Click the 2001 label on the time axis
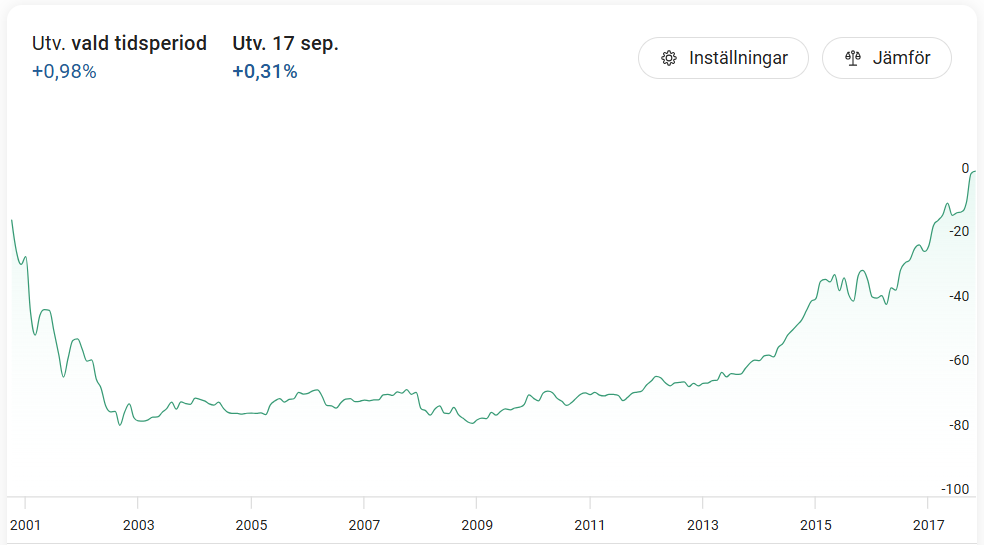984x545 pixels. [x=25, y=525]
